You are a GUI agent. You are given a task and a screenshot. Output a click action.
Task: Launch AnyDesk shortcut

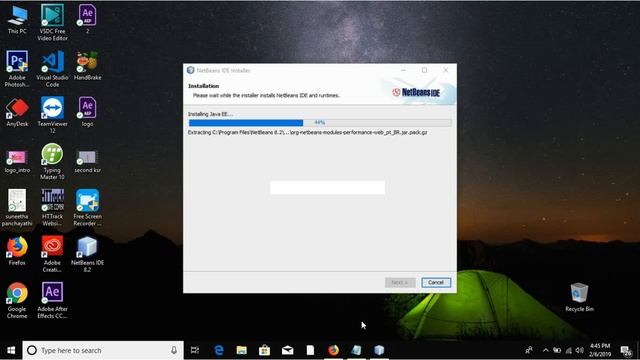(x=17, y=112)
